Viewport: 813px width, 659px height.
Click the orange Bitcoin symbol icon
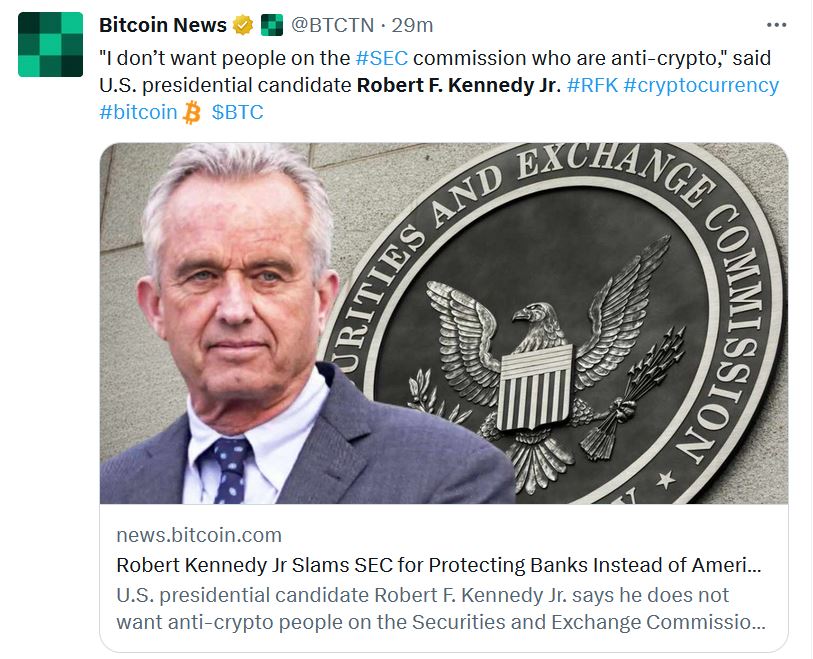191,113
